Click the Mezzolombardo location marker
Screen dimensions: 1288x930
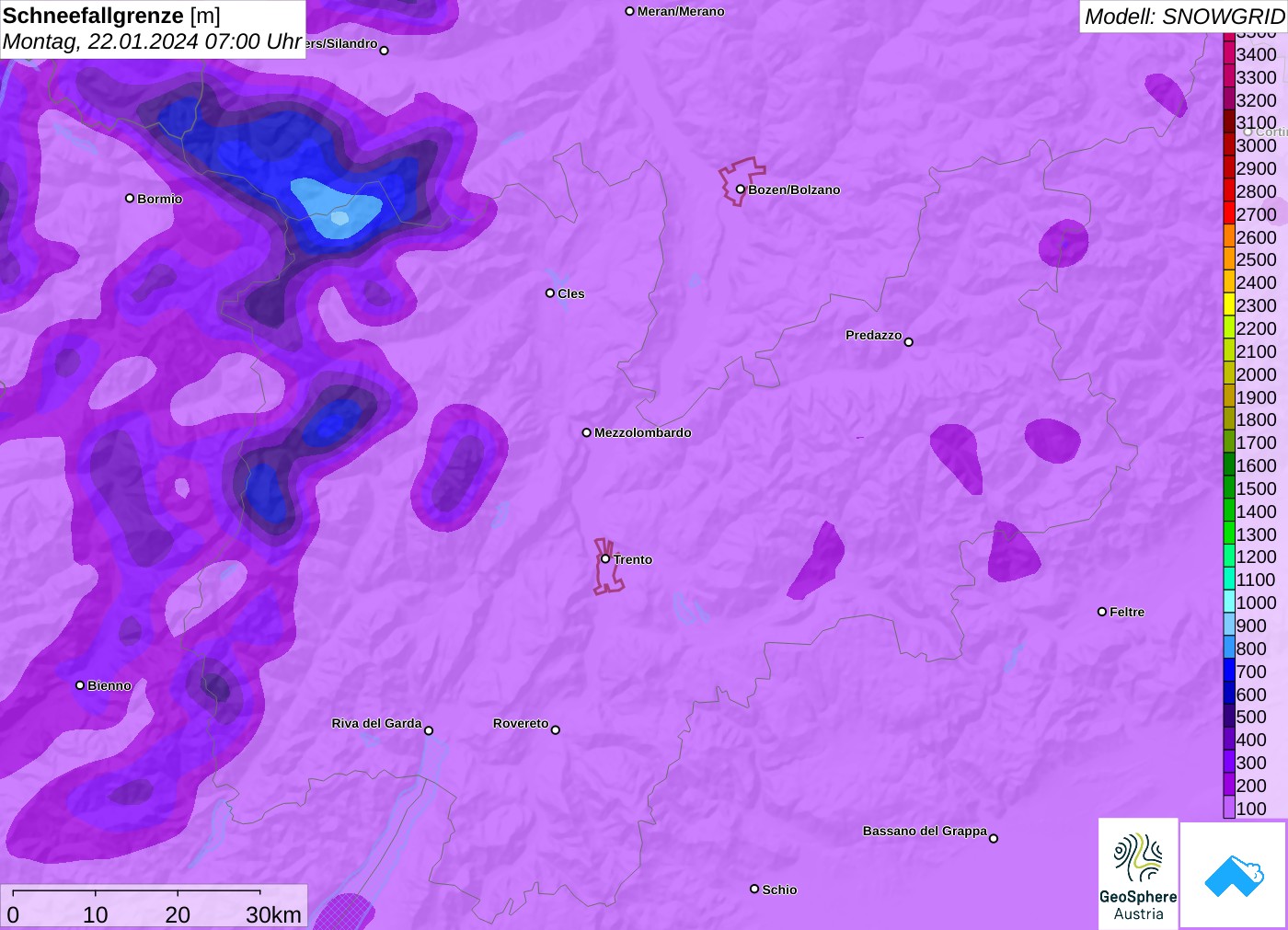[587, 432]
